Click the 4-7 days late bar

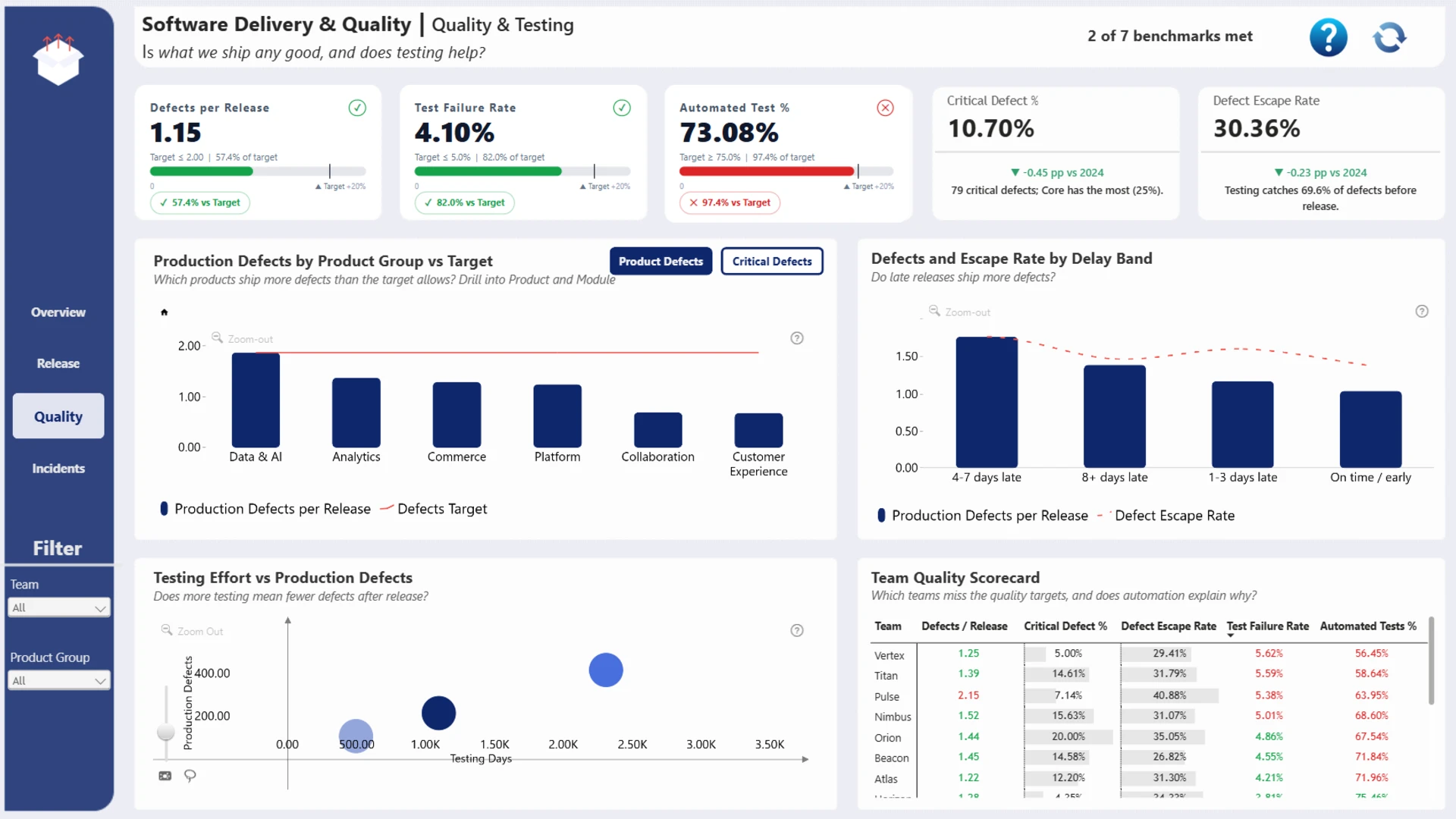click(987, 402)
